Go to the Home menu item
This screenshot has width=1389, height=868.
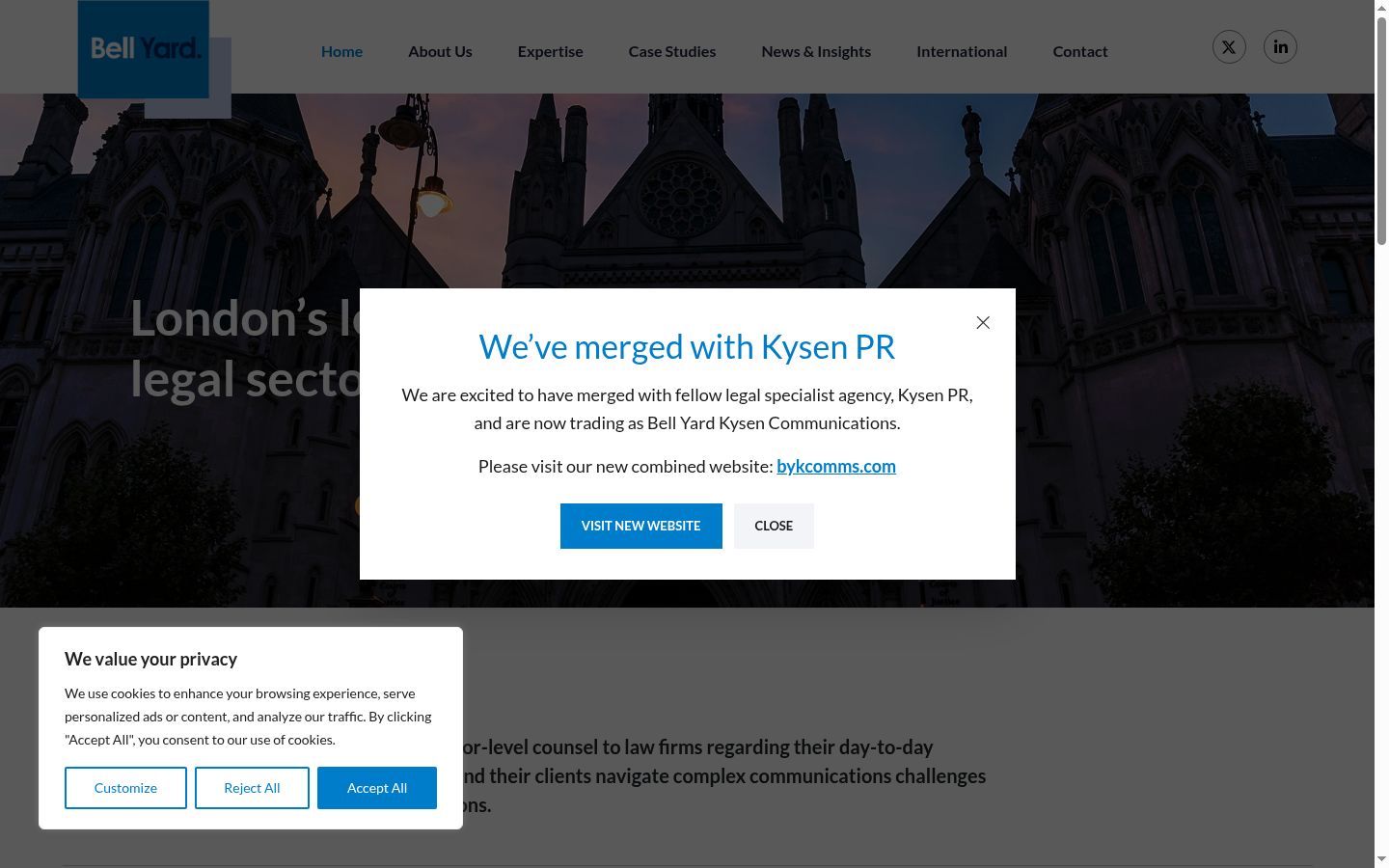pyautogui.click(x=341, y=51)
